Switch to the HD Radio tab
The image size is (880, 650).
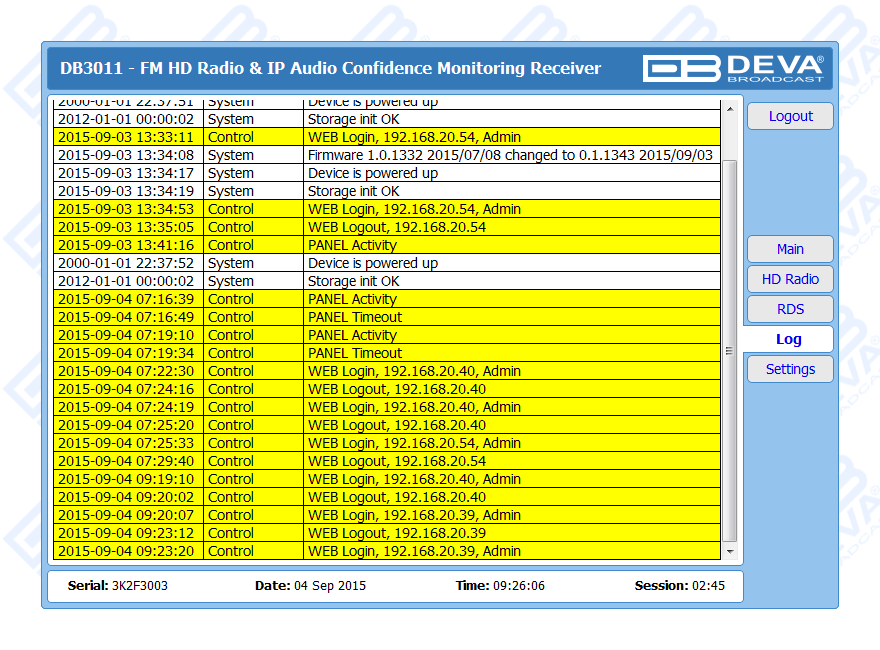790,279
